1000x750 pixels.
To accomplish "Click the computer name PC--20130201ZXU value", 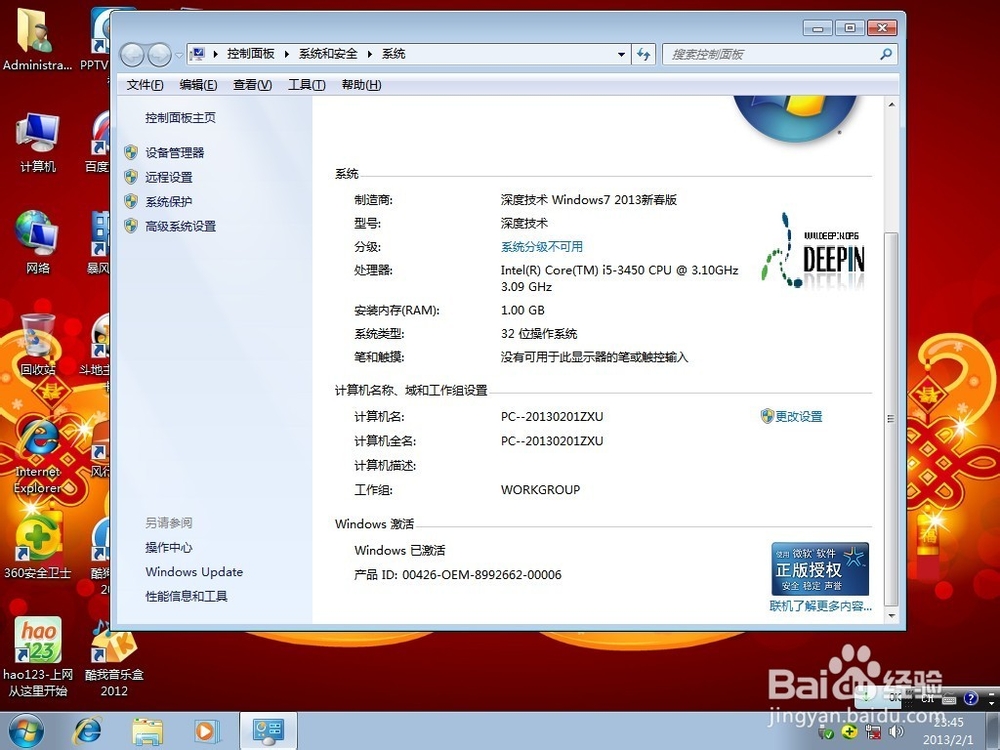I will coord(552,416).
